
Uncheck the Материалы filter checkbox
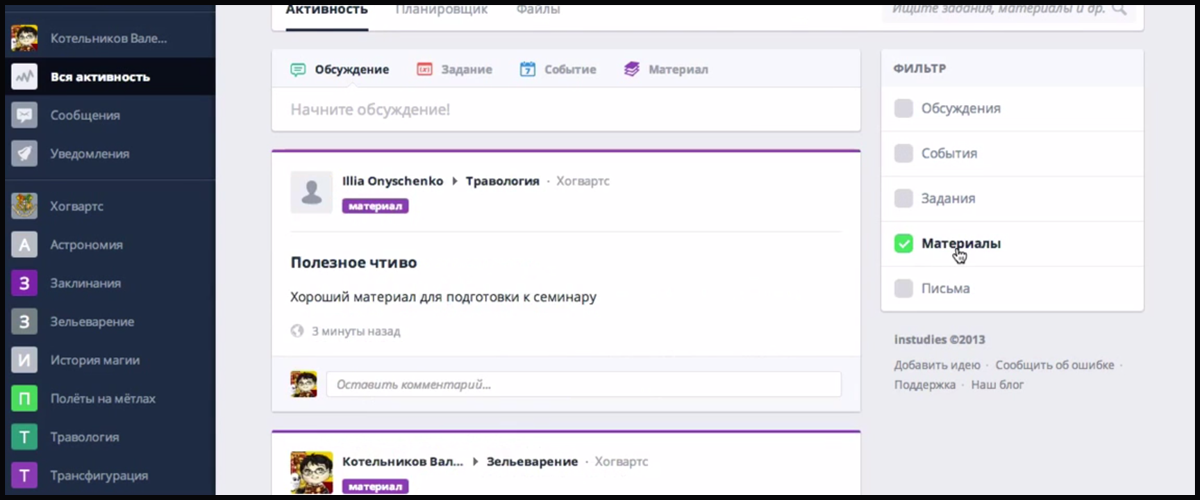point(904,243)
